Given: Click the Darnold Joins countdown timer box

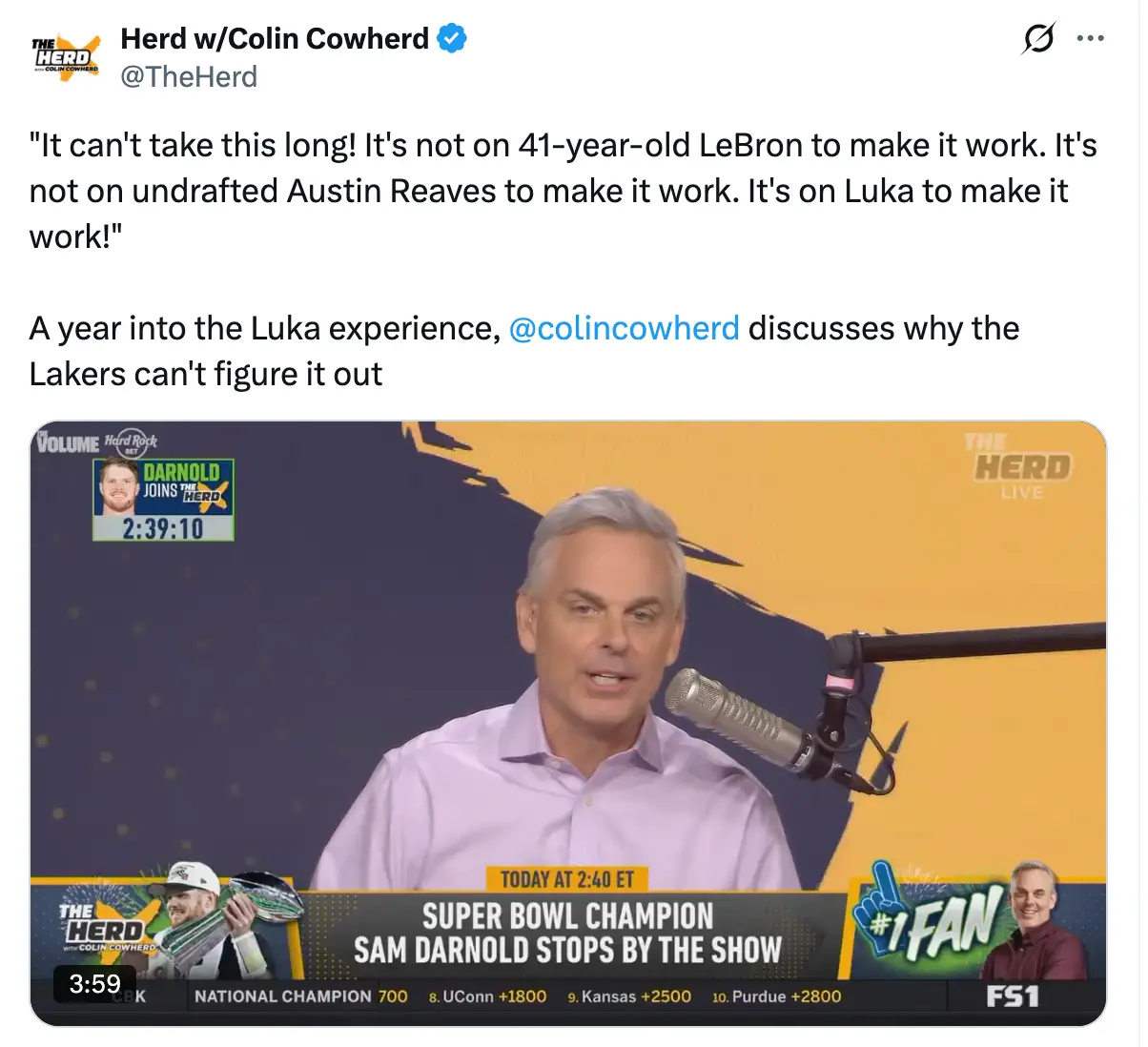Looking at the screenshot, I should tap(163, 501).
